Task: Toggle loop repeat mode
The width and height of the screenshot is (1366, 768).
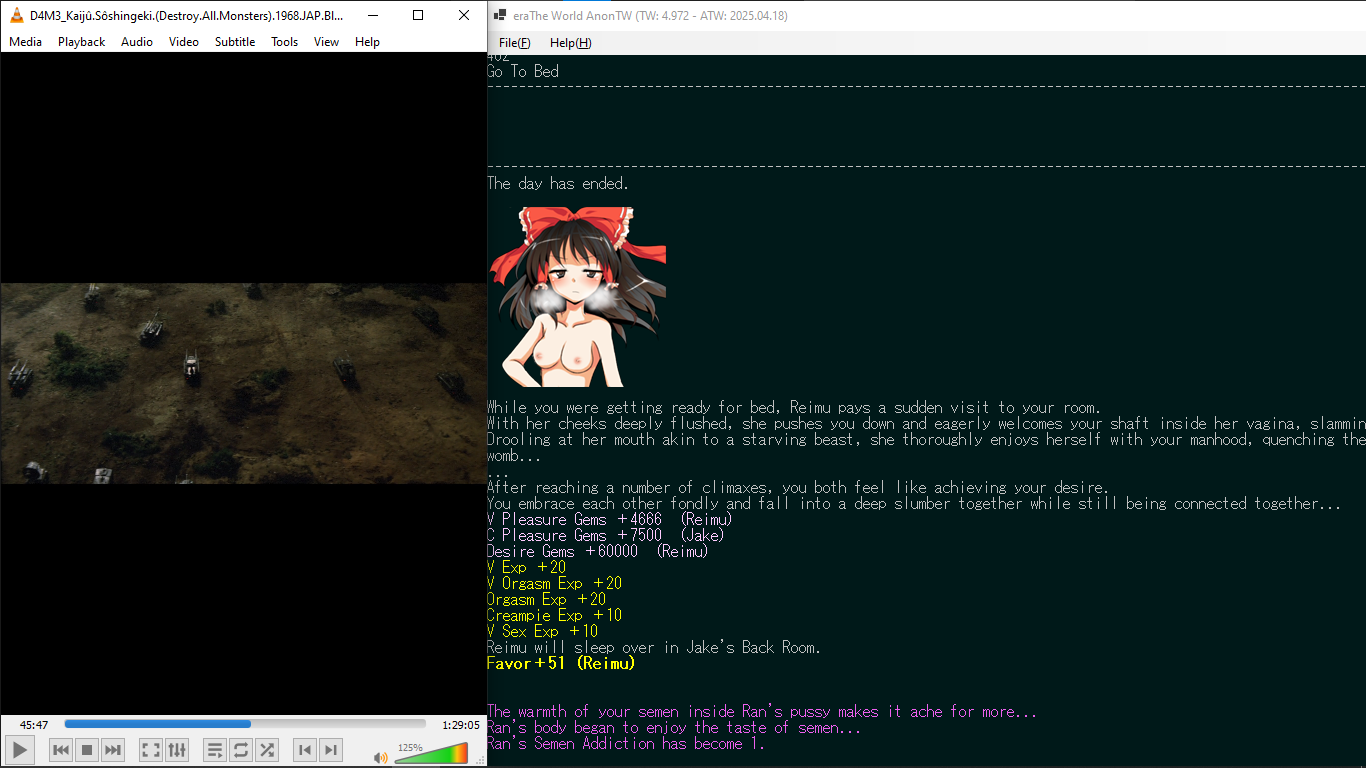Action: pos(240,750)
